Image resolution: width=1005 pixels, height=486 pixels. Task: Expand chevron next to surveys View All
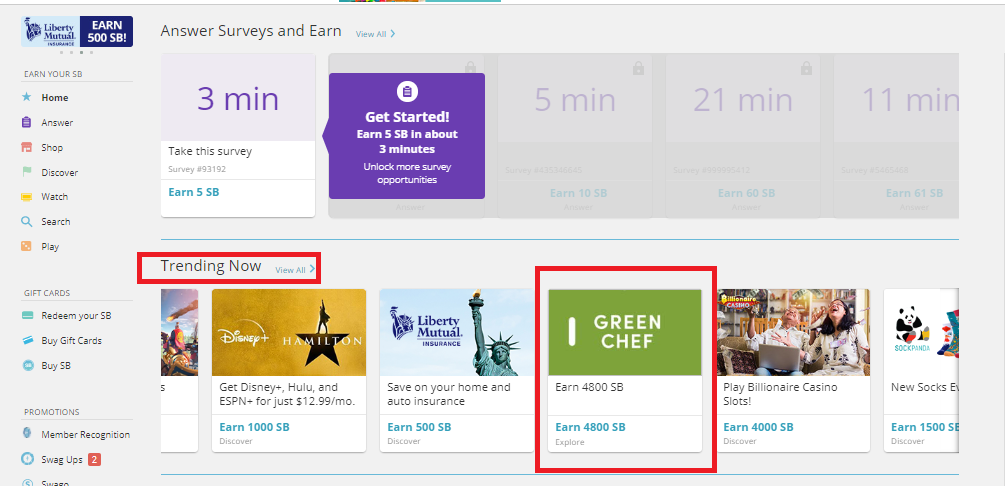point(393,33)
